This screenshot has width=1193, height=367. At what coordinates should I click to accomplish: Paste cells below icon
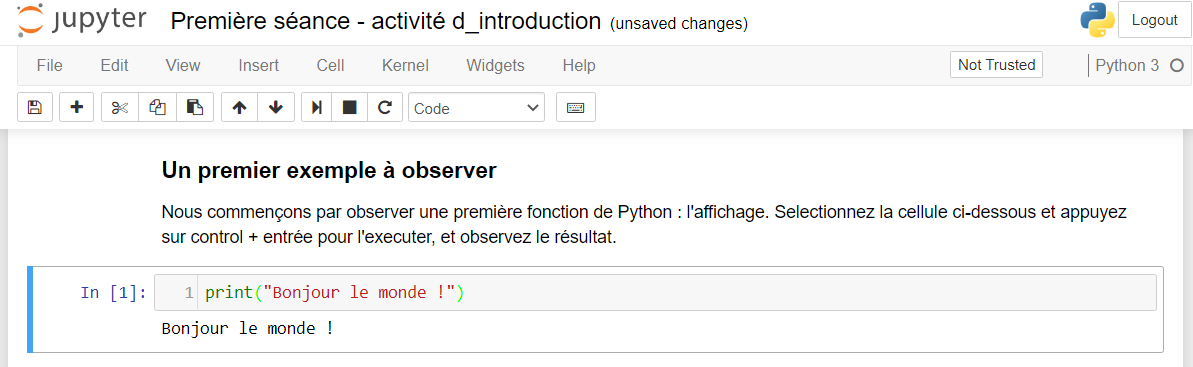click(195, 107)
